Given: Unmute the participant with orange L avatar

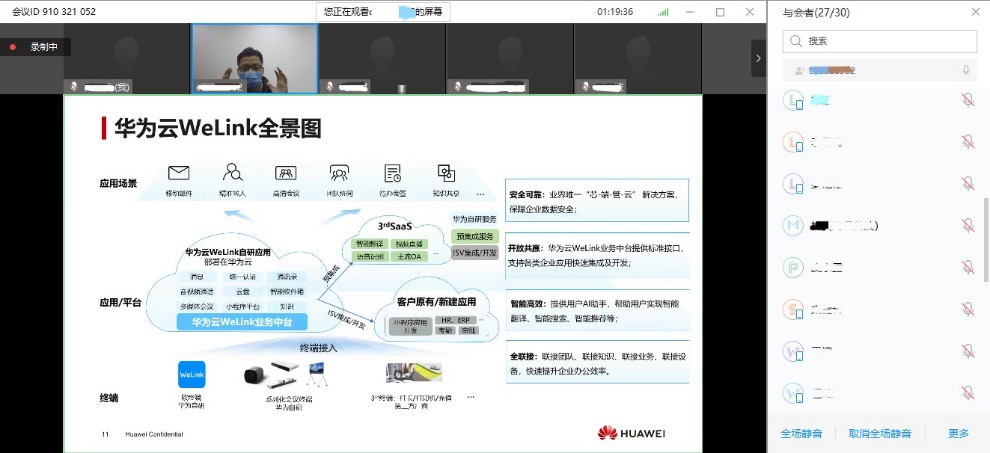Looking at the screenshot, I should point(968,142).
